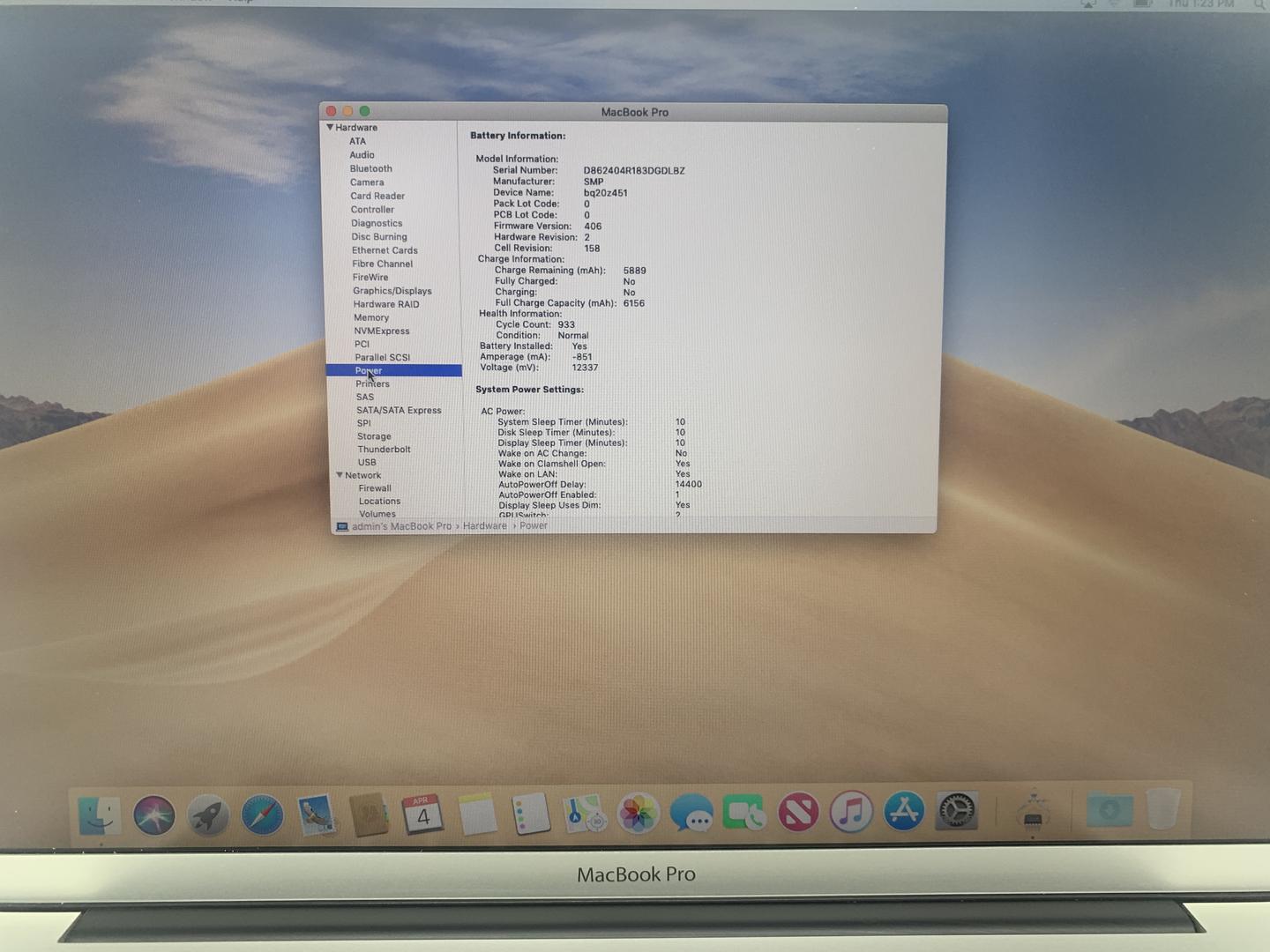Image resolution: width=1270 pixels, height=952 pixels.
Task: Select Volumes under Network
Action: pos(377,514)
